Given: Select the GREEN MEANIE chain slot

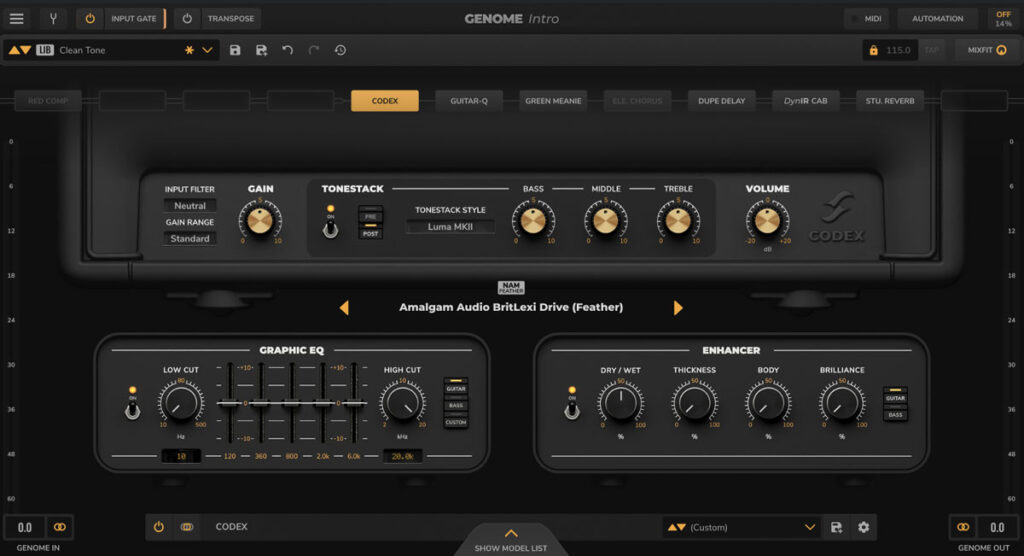Looking at the screenshot, I should 553,101.
